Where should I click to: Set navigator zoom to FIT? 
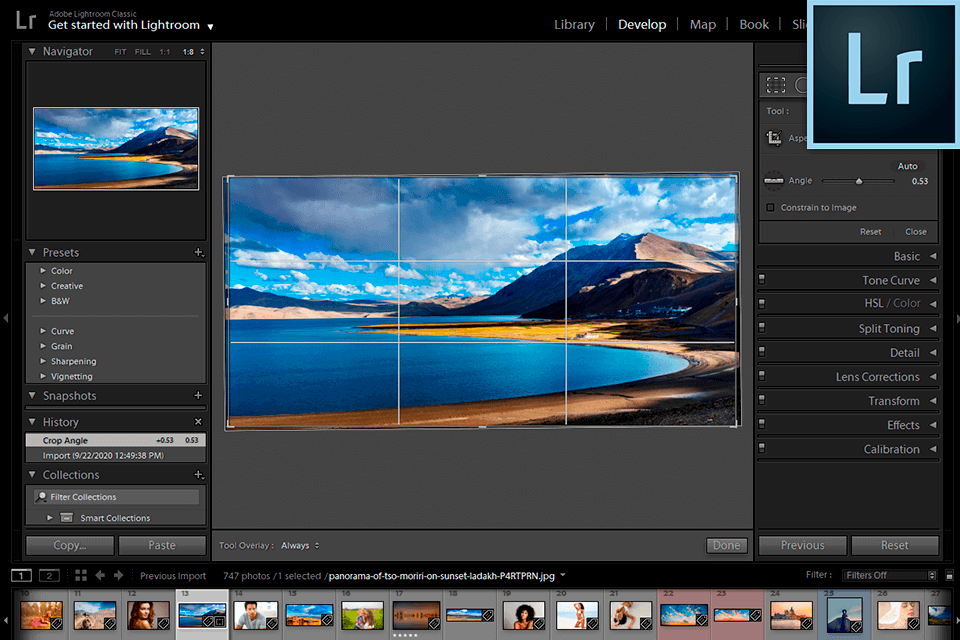tap(120, 52)
